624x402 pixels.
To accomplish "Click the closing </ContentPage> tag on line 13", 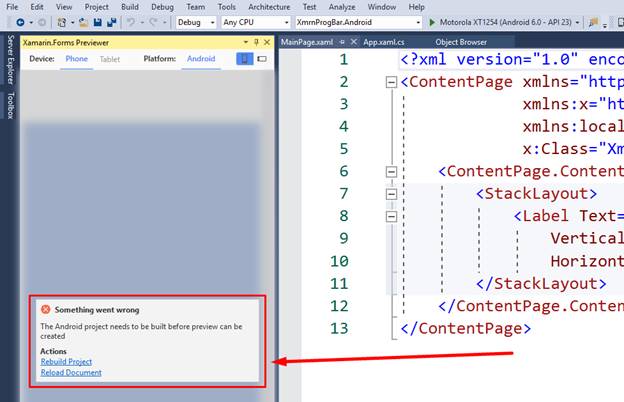I will [466, 328].
